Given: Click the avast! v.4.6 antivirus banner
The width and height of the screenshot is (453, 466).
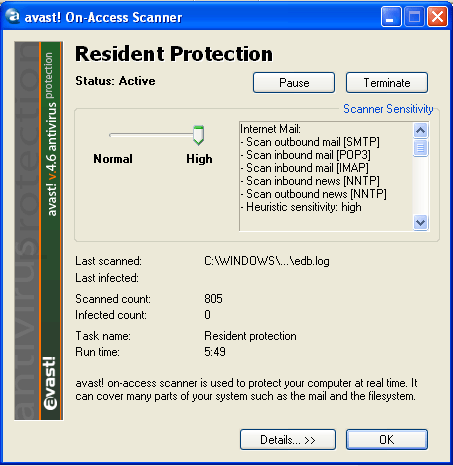Looking at the screenshot, I should pyautogui.click(x=50, y=133).
